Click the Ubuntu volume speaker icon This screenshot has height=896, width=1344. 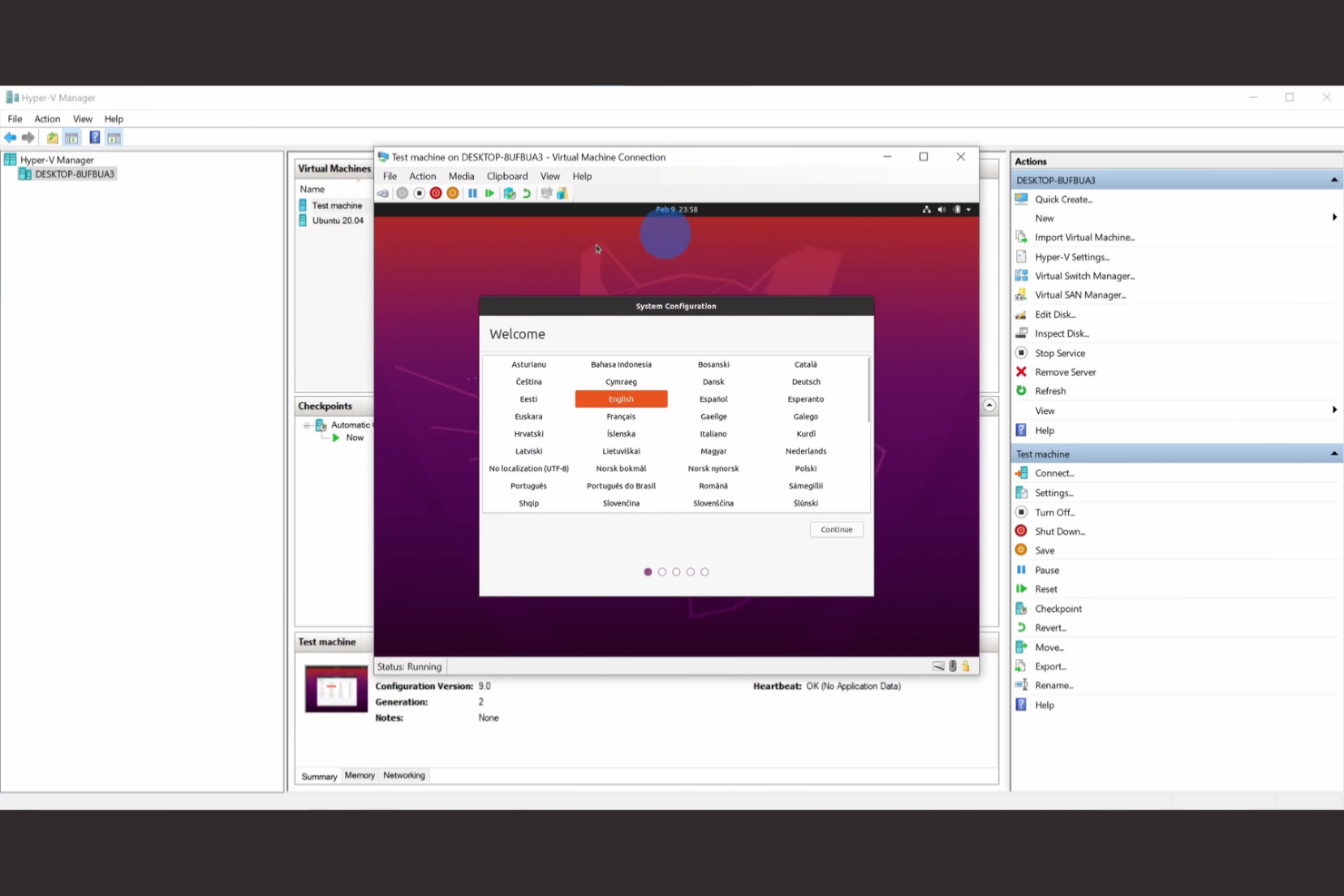point(942,210)
